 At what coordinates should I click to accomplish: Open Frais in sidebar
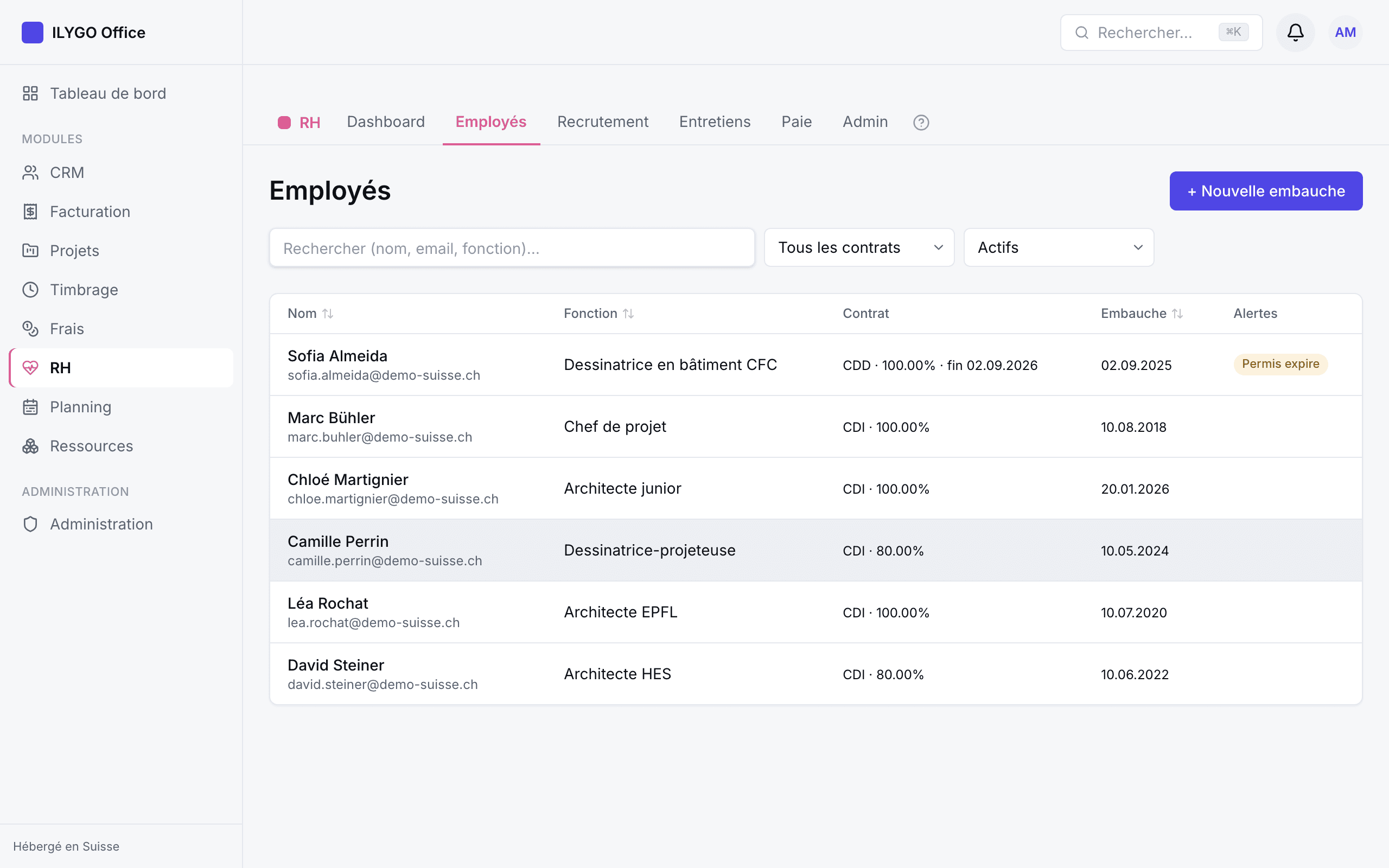pyautogui.click(x=121, y=329)
